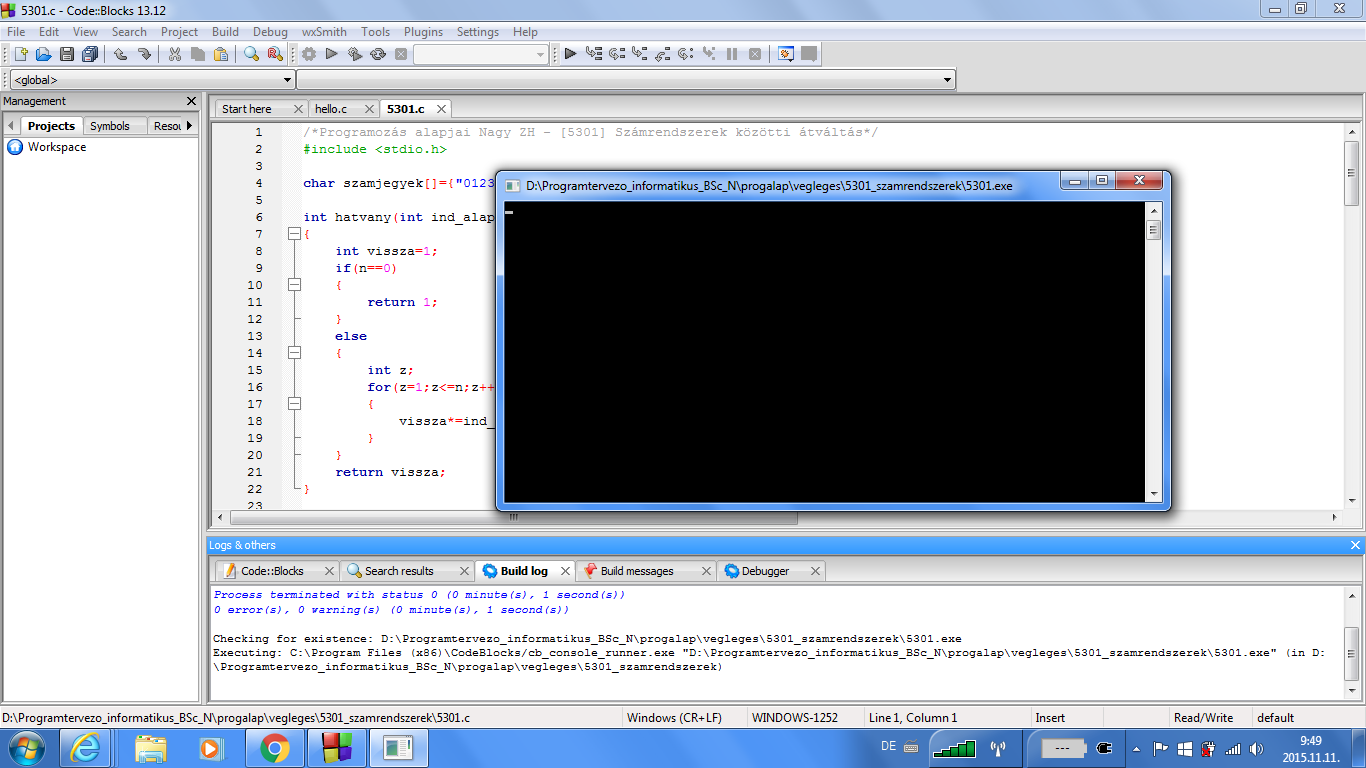Click the Cut scissors icon
Screen dimensions: 1366x768
pyautogui.click(x=175, y=54)
